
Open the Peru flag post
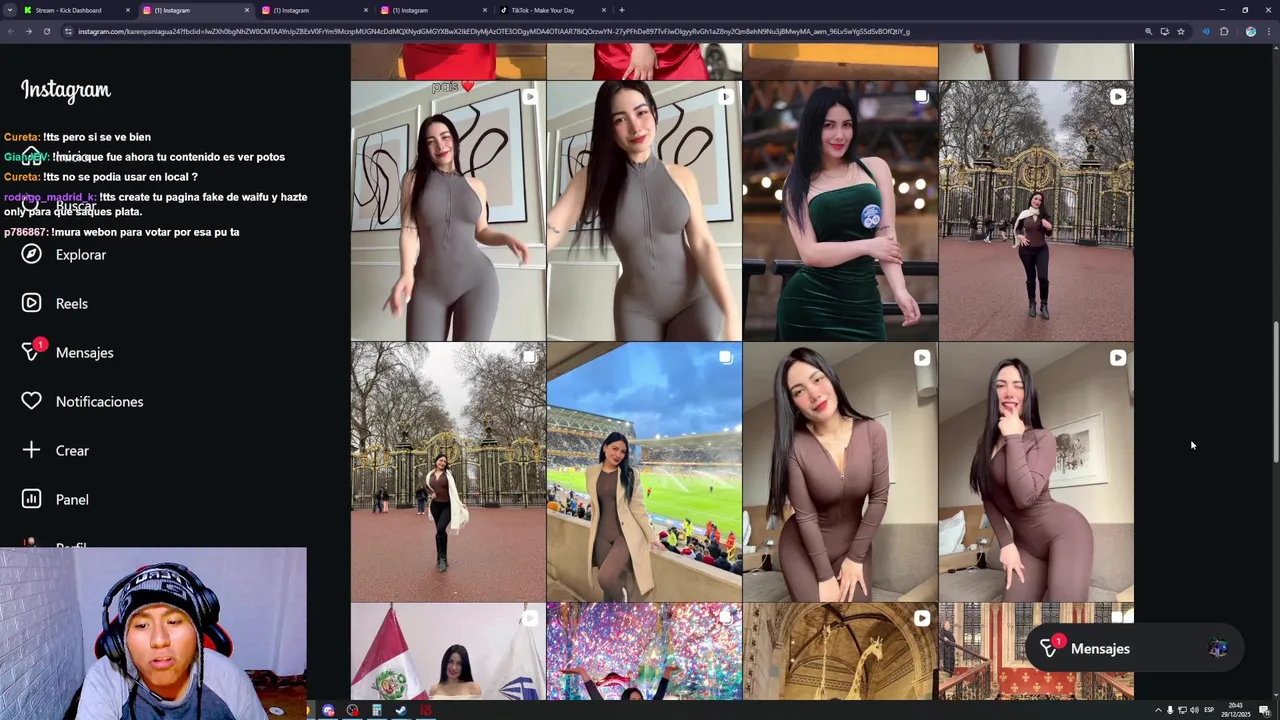(x=448, y=651)
